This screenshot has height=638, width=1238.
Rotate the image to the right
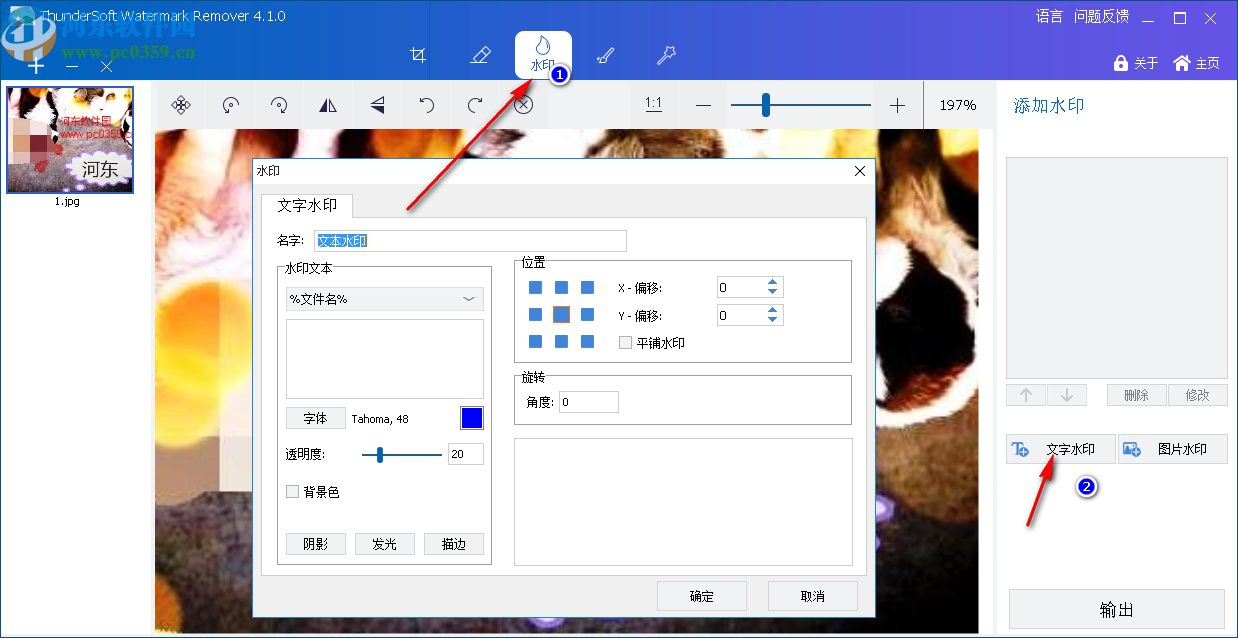coord(278,104)
